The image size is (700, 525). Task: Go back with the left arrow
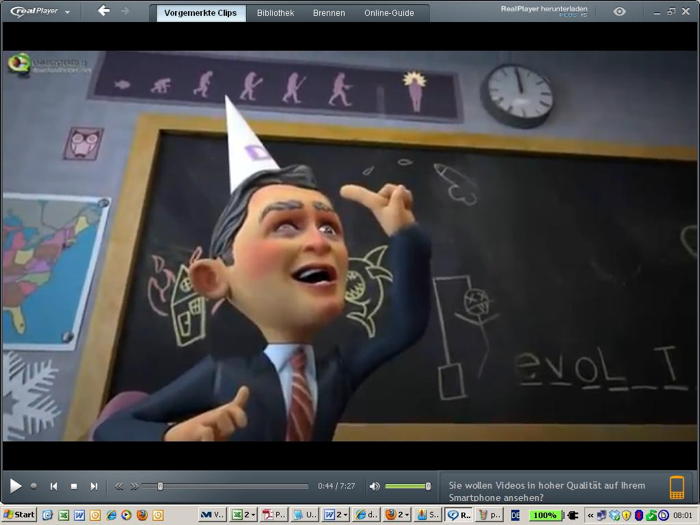click(x=104, y=11)
